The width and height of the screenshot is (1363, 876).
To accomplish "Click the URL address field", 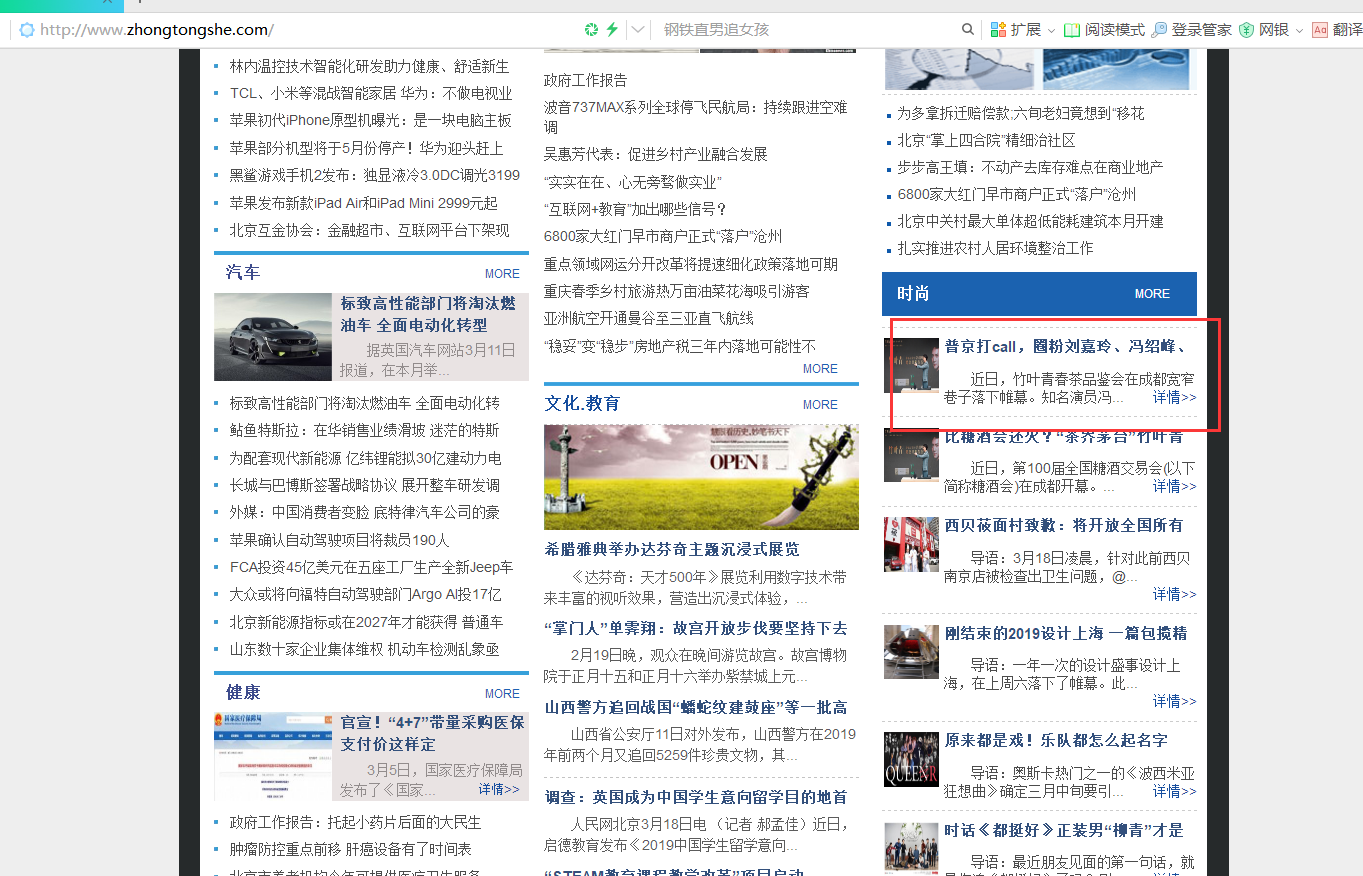I will (157, 29).
